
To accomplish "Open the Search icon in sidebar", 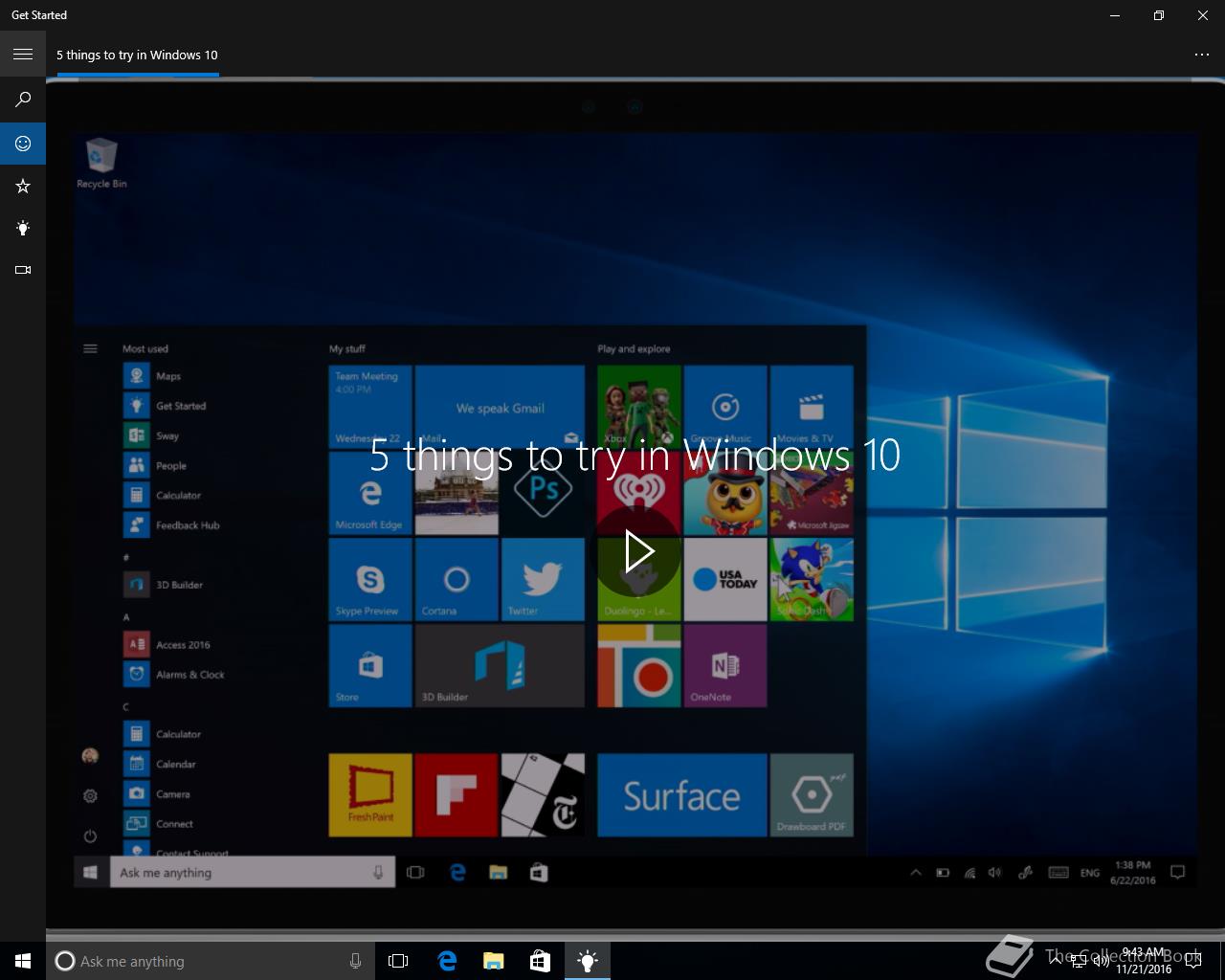I will (23, 99).
